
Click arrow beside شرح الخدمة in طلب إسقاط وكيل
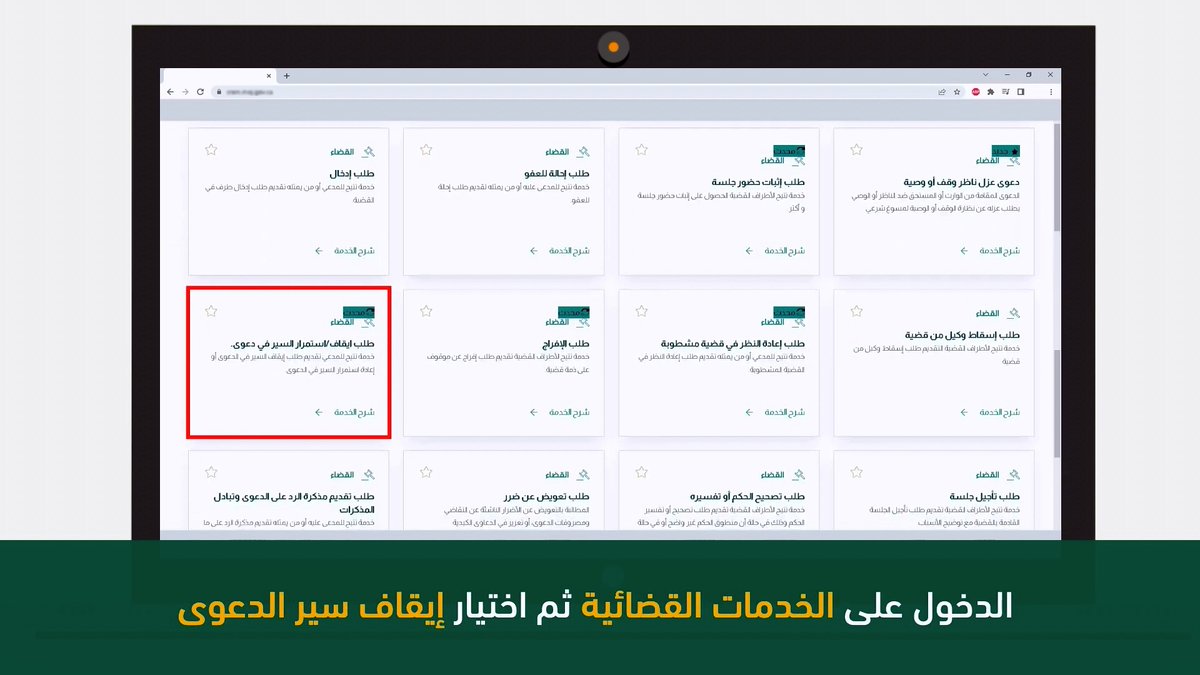tap(964, 412)
